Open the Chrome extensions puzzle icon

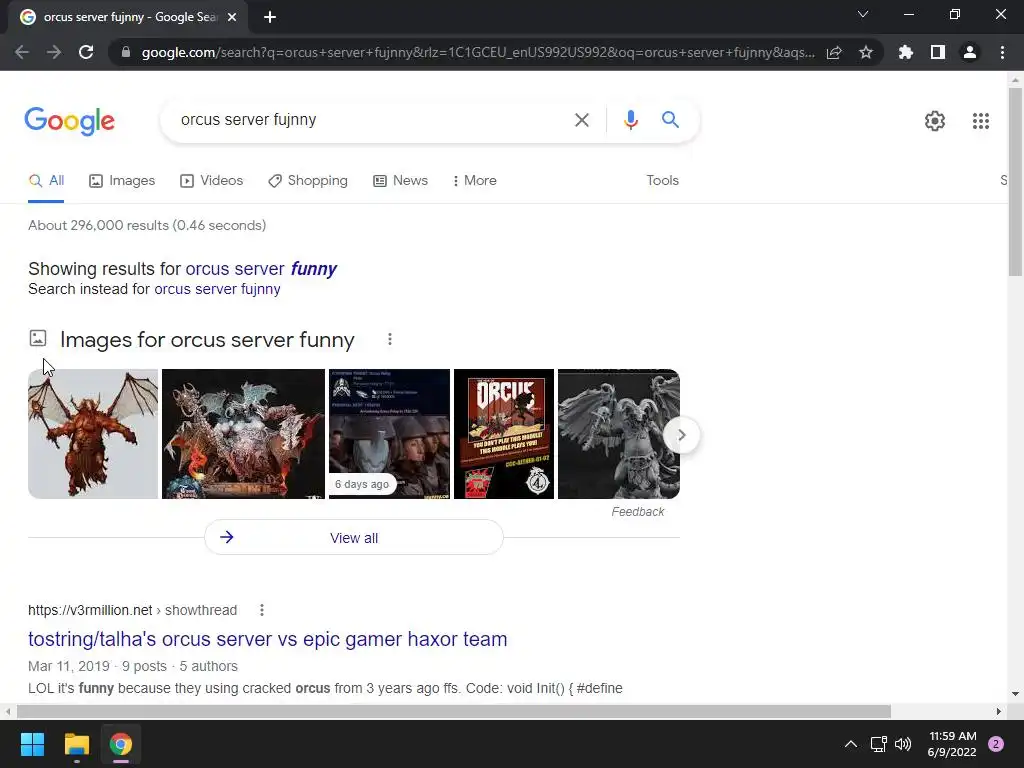click(905, 52)
